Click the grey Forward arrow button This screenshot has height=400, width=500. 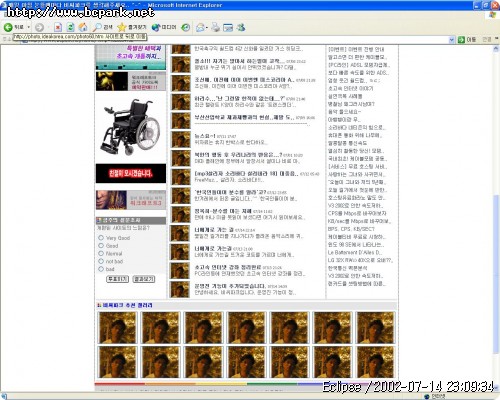(39, 27)
